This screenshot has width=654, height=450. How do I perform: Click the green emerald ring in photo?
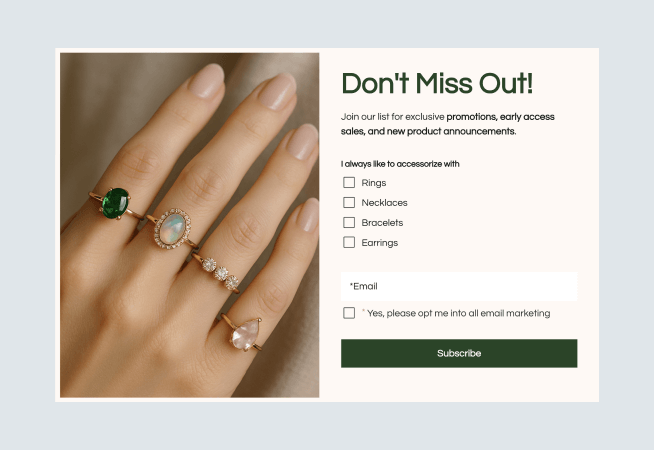pyautogui.click(x=115, y=203)
